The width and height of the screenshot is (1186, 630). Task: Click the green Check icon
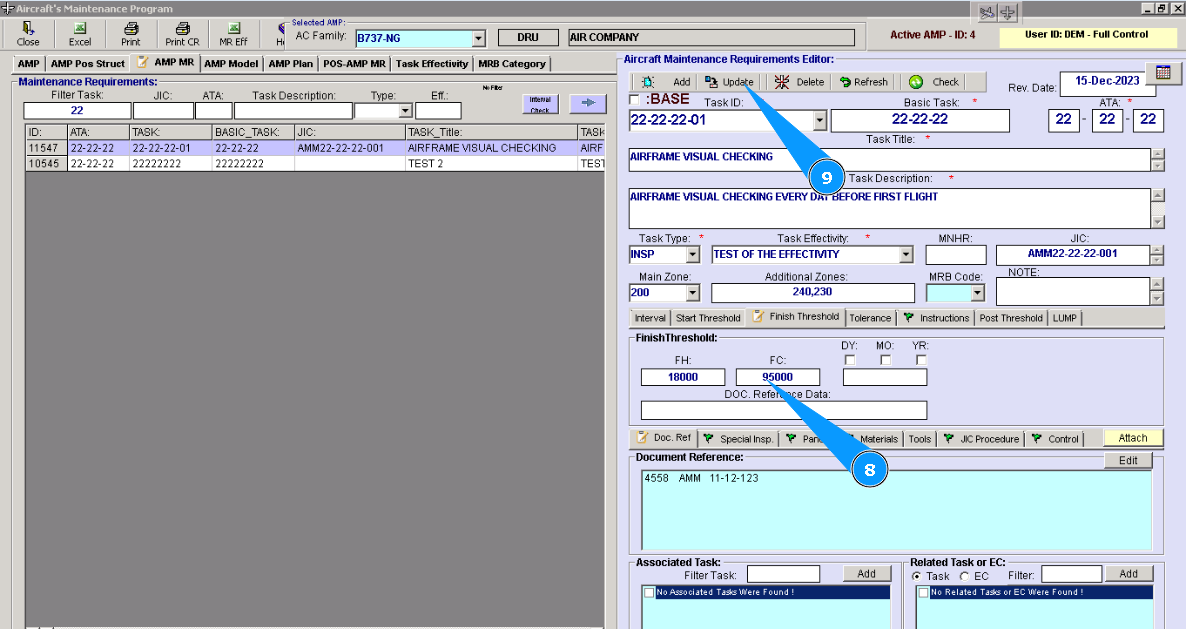(x=916, y=82)
